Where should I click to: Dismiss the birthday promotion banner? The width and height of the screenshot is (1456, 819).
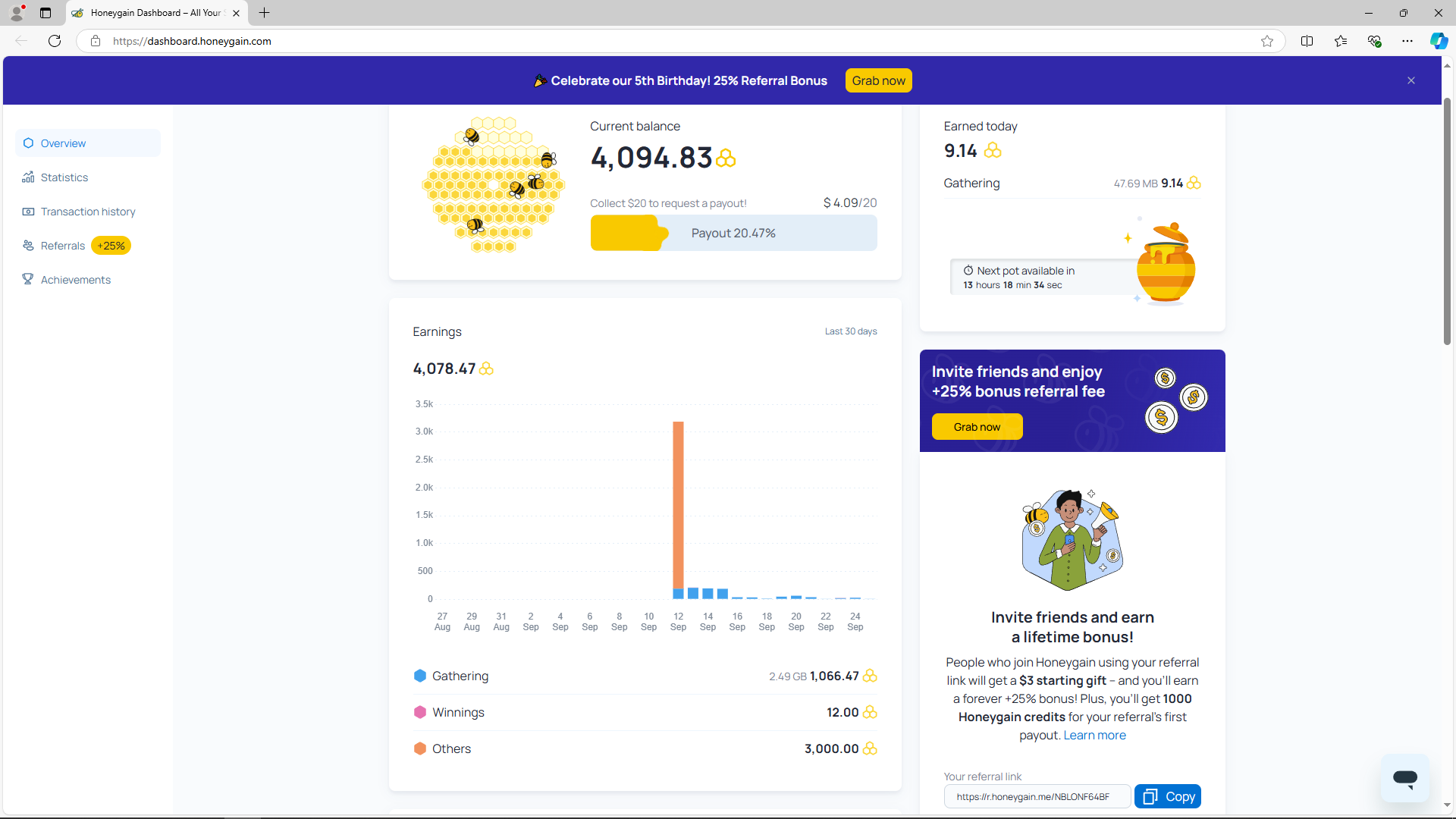point(1411,80)
